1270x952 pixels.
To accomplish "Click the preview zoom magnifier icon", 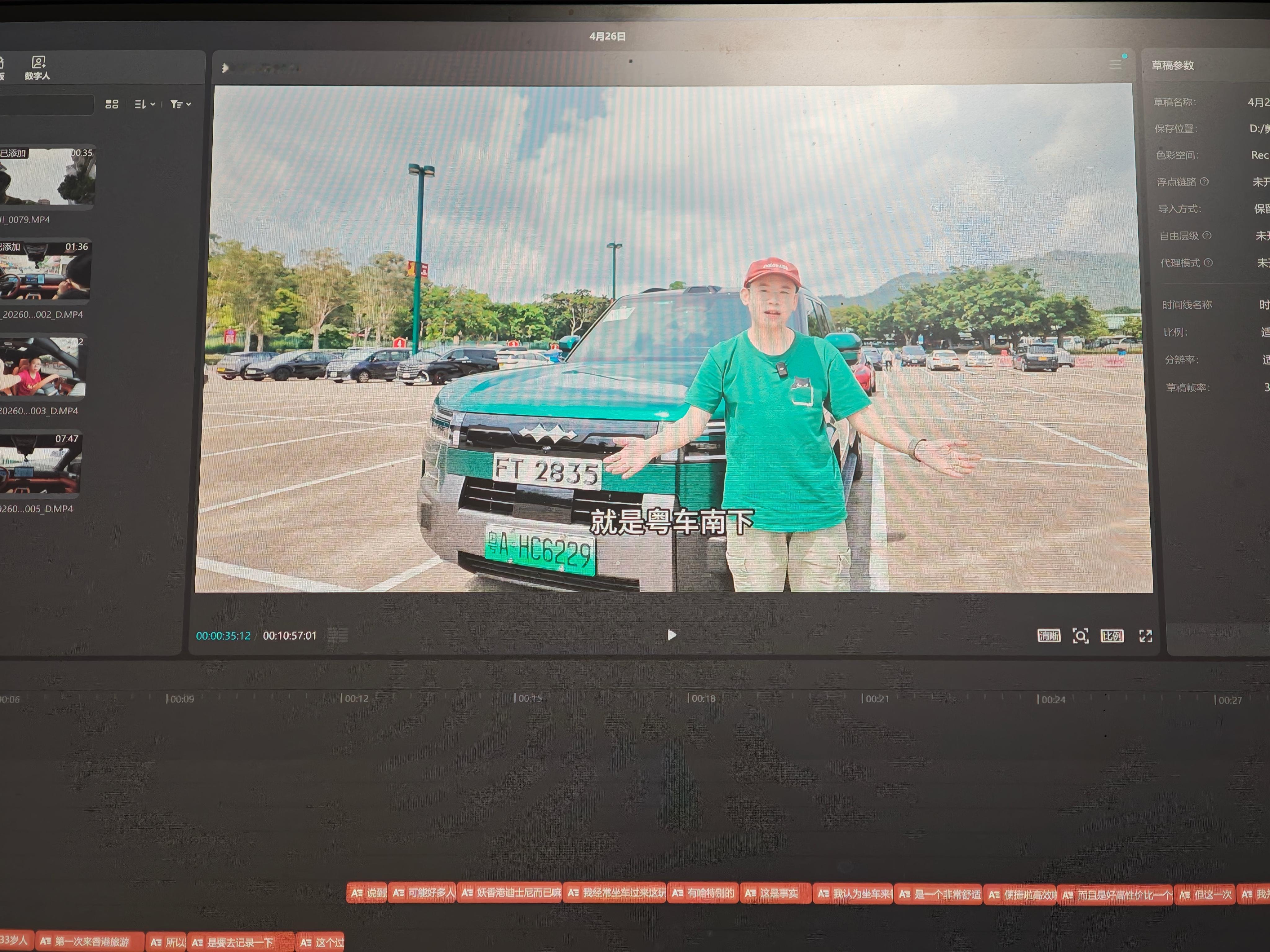I will 1080,636.
